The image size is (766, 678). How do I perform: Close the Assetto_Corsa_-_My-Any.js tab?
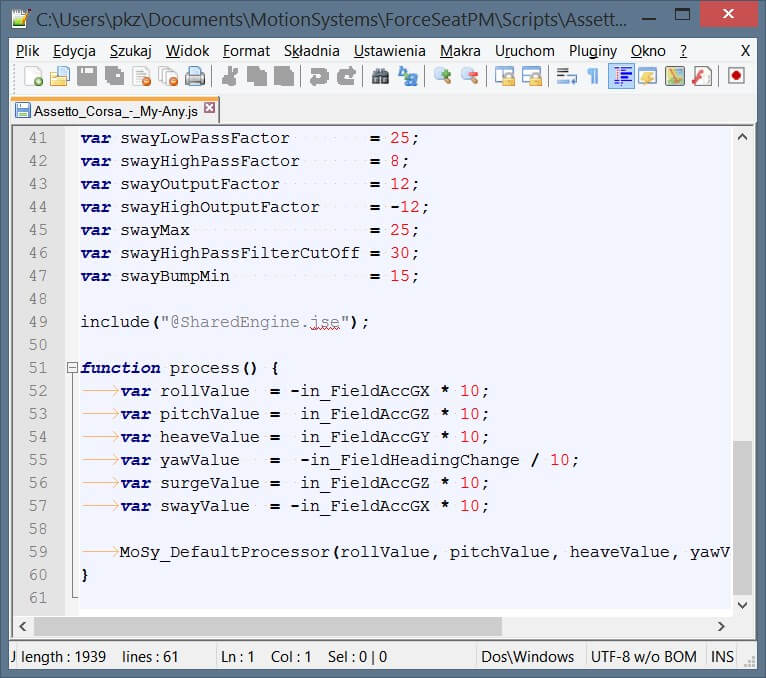(209, 108)
